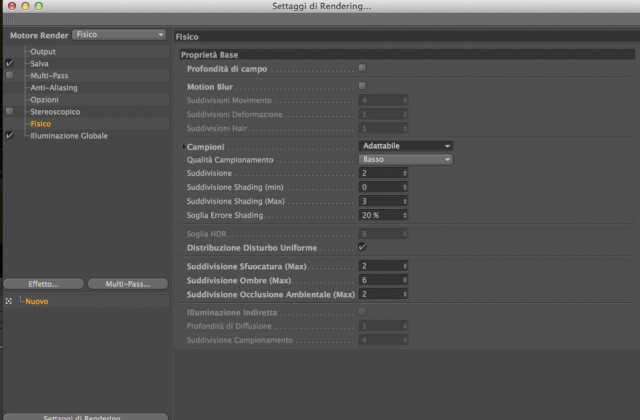Enable the Multi-Pass checkbox
Screen dimensions: 640x420
pyautogui.click(x=10, y=76)
